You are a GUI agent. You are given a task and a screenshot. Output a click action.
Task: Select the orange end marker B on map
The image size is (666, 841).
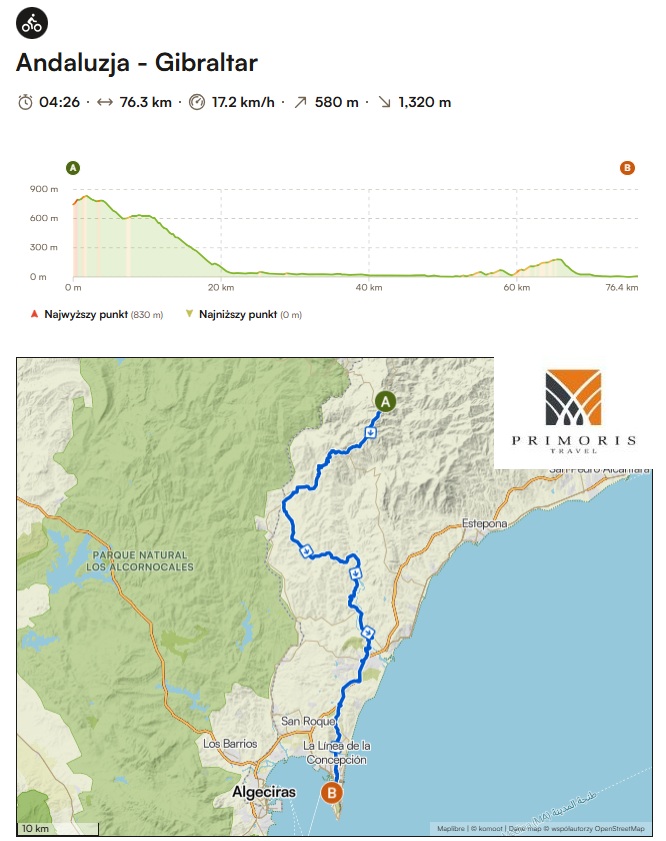pyautogui.click(x=331, y=793)
